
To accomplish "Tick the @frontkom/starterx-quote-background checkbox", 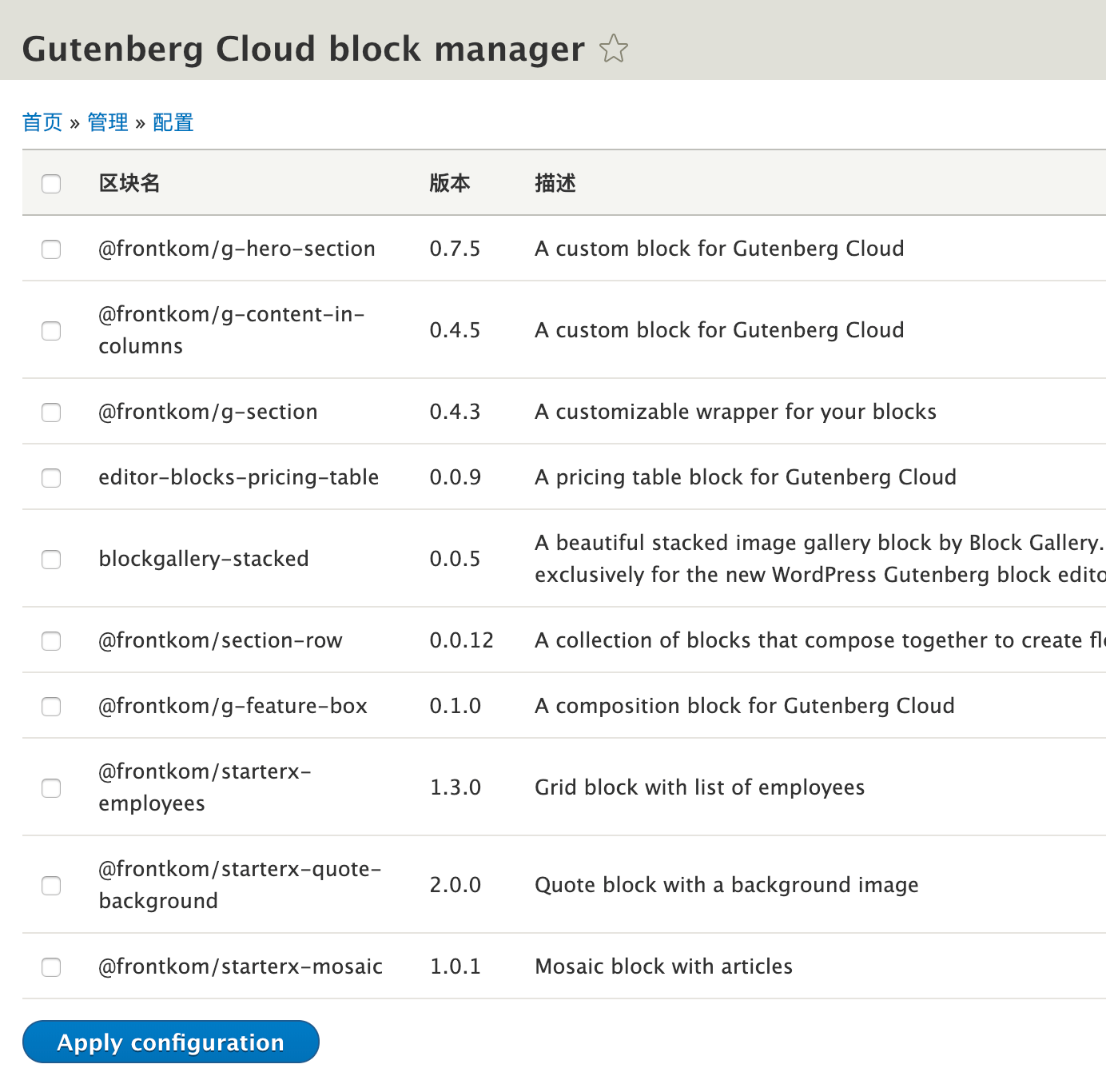I will [x=51, y=886].
